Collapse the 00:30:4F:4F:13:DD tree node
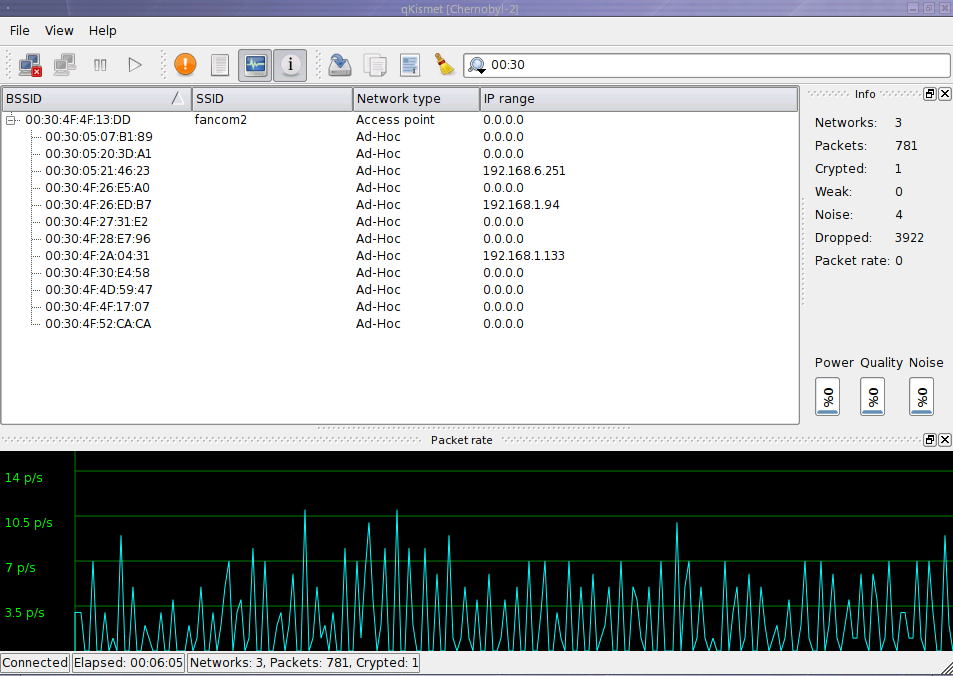 coord(12,120)
